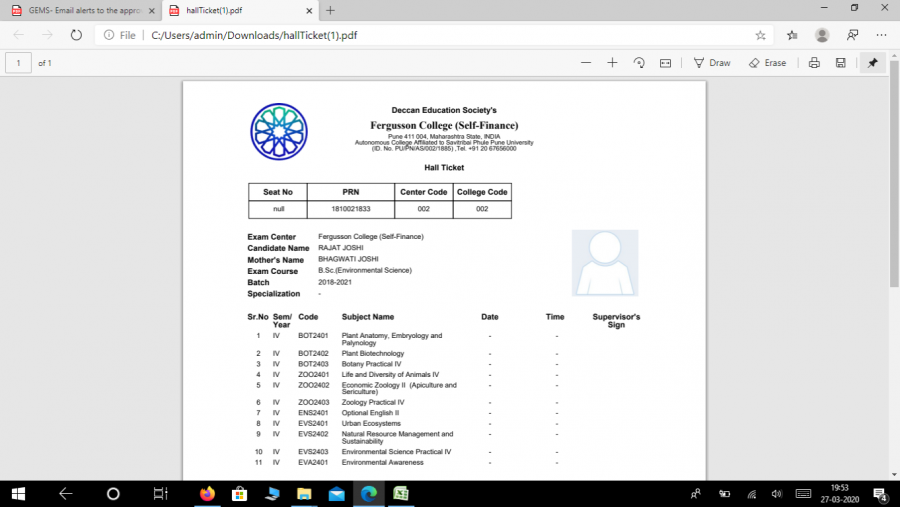Open network settings from the tray
The image size is (900, 507).
point(751,494)
